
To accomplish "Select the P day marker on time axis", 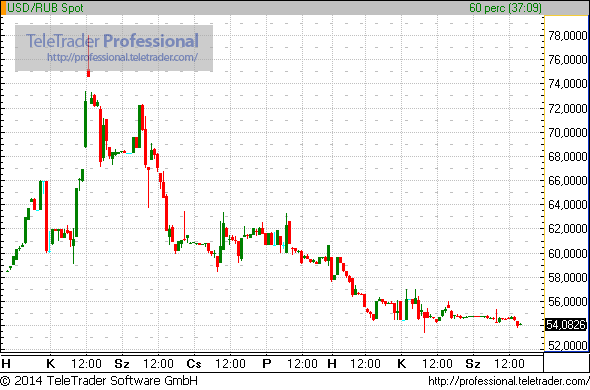I will 267,364.
